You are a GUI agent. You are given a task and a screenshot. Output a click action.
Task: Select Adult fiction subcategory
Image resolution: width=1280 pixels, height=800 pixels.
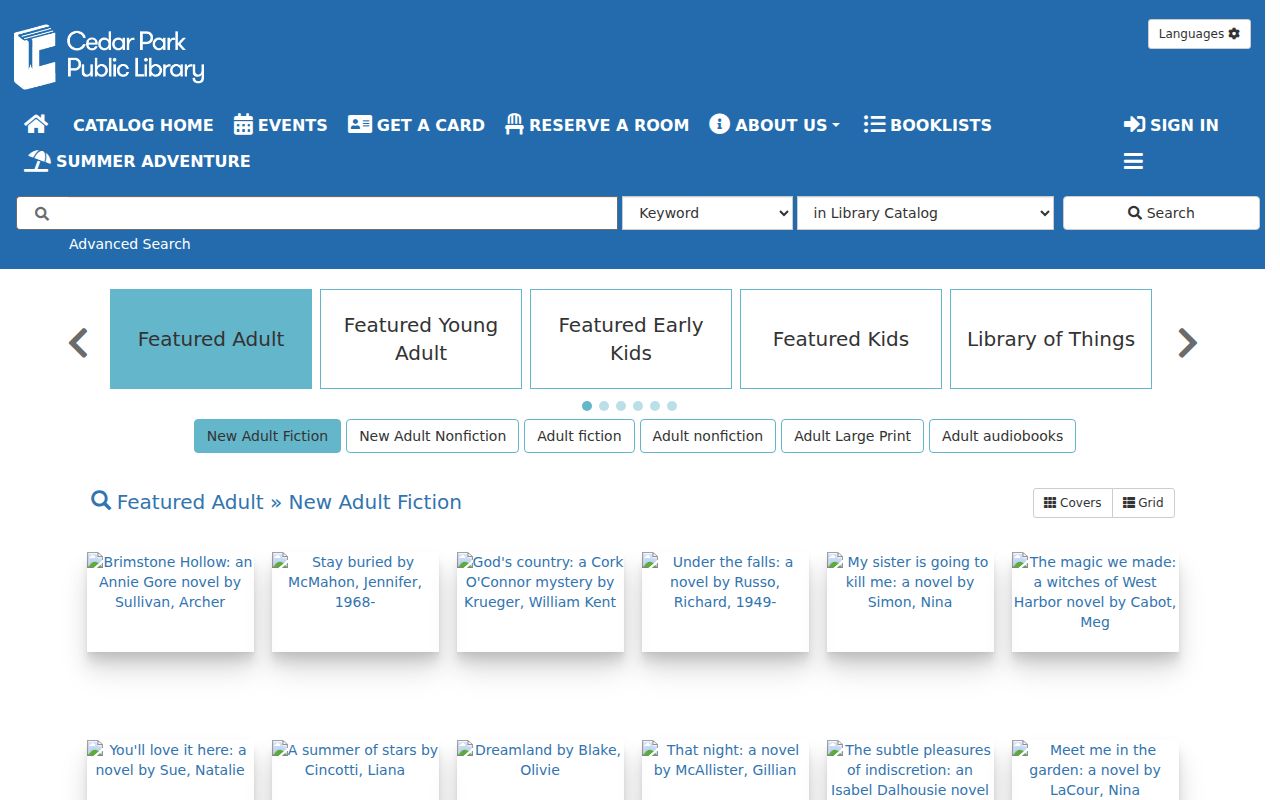click(579, 436)
